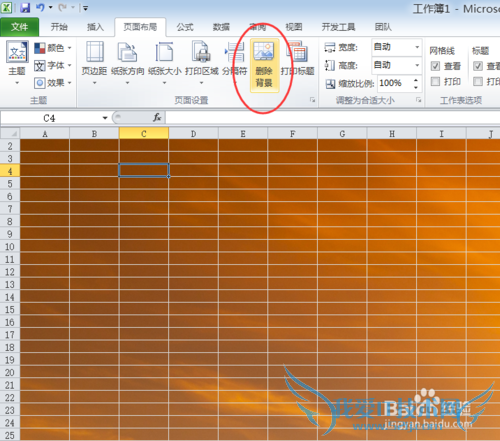Switch to the 公式 (Formulas) tab
Screen dimensions: 500x441
(x=185, y=27)
